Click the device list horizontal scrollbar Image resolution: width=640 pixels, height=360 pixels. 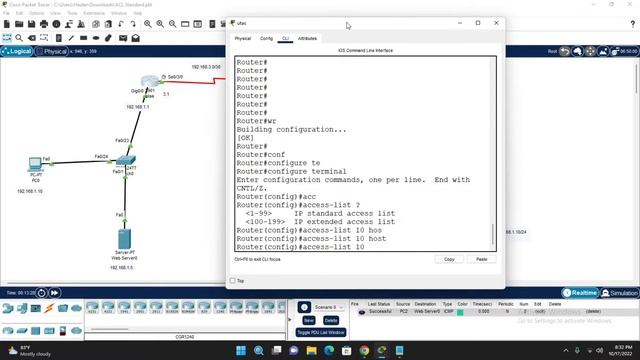109,329
